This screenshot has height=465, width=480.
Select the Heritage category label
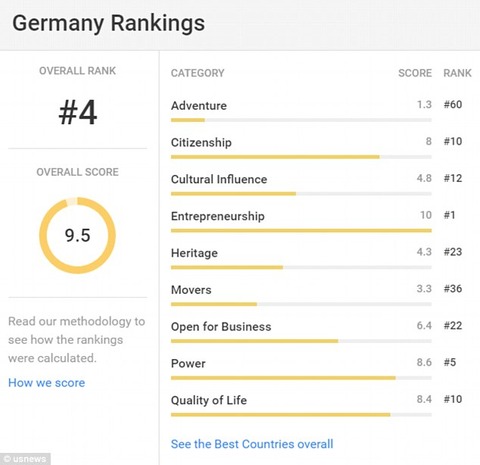(194, 253)
